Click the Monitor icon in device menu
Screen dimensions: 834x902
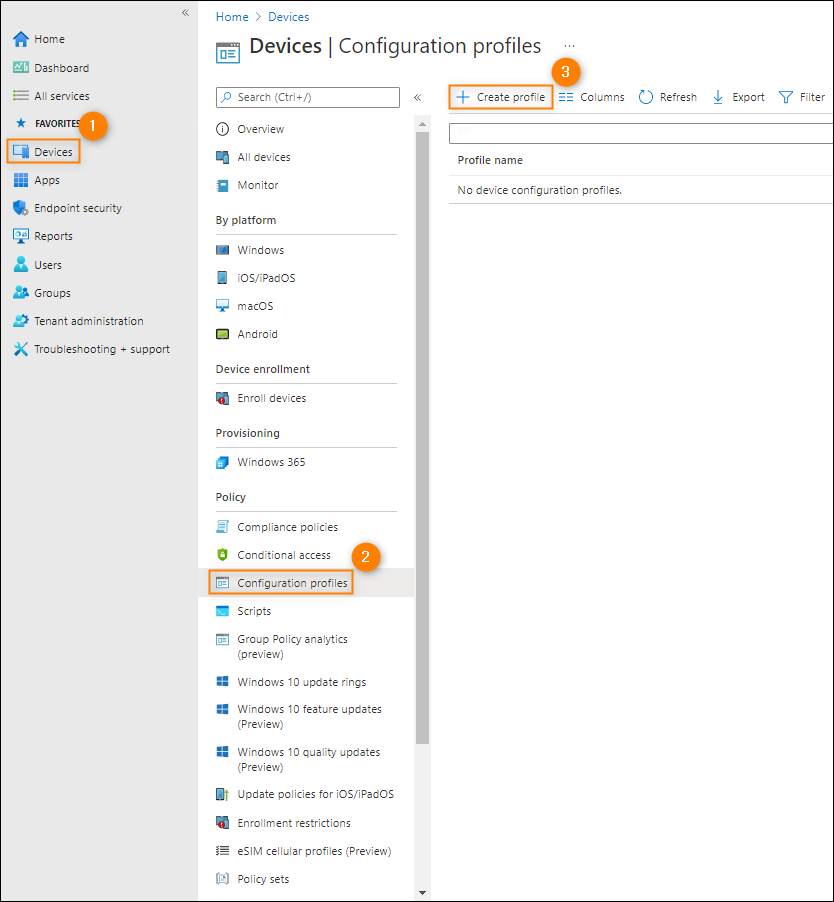pos(222,185)
